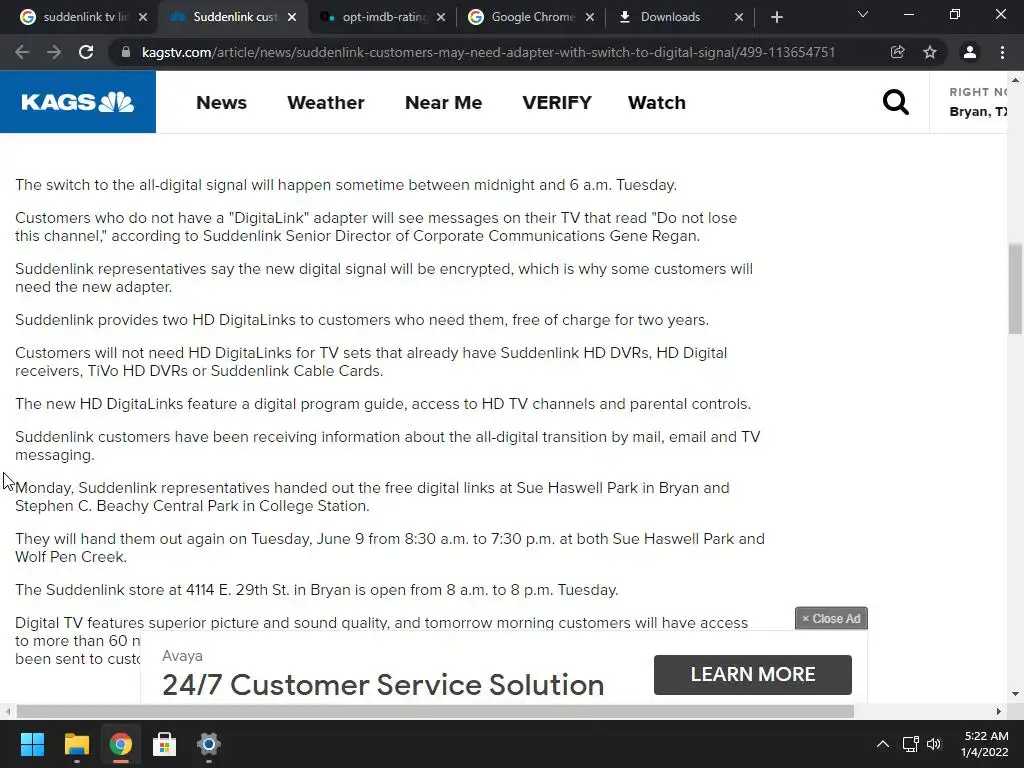Screen dimensions: 1024x768
Task: Open the tab search chevron
Action: [863, 14]
